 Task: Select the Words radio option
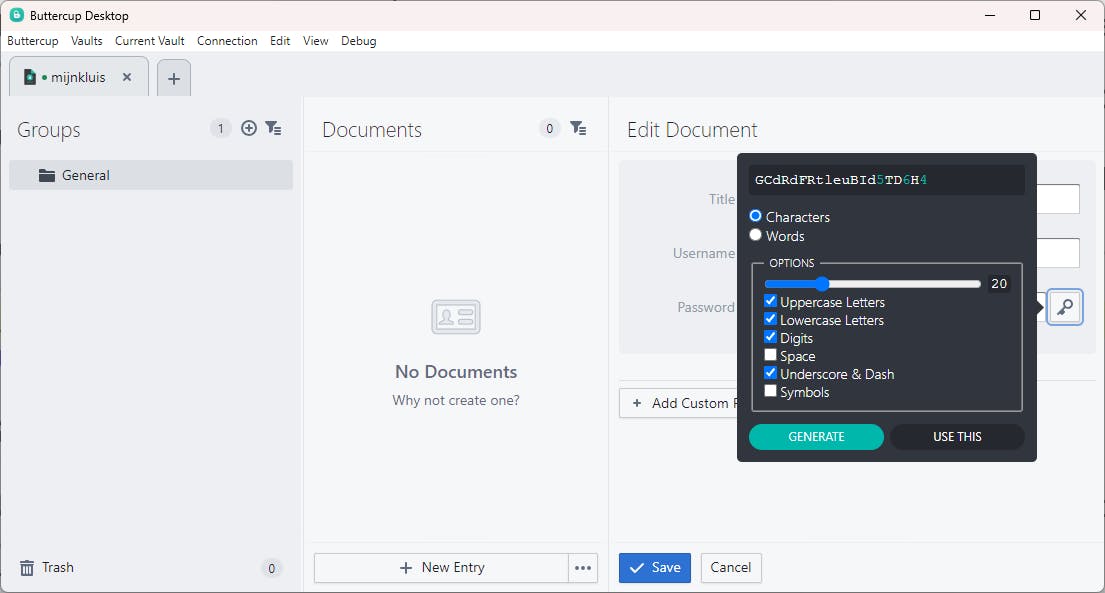coord(755,235)
